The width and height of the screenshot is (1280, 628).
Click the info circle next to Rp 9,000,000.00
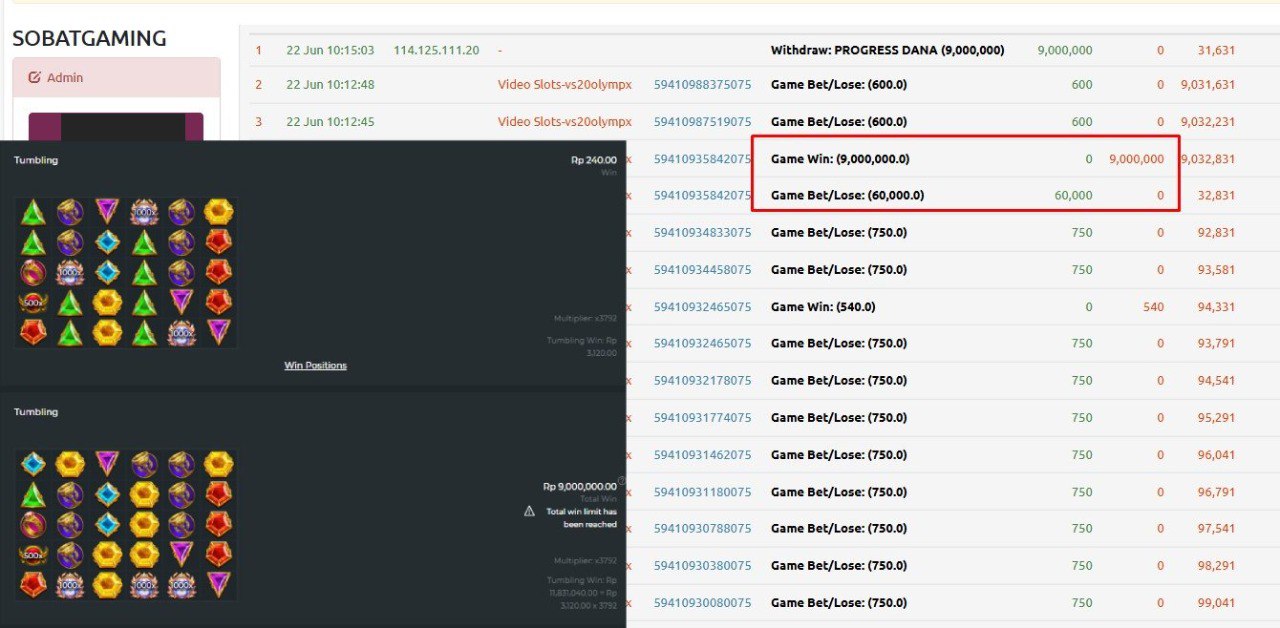click(x=622, y=481)
